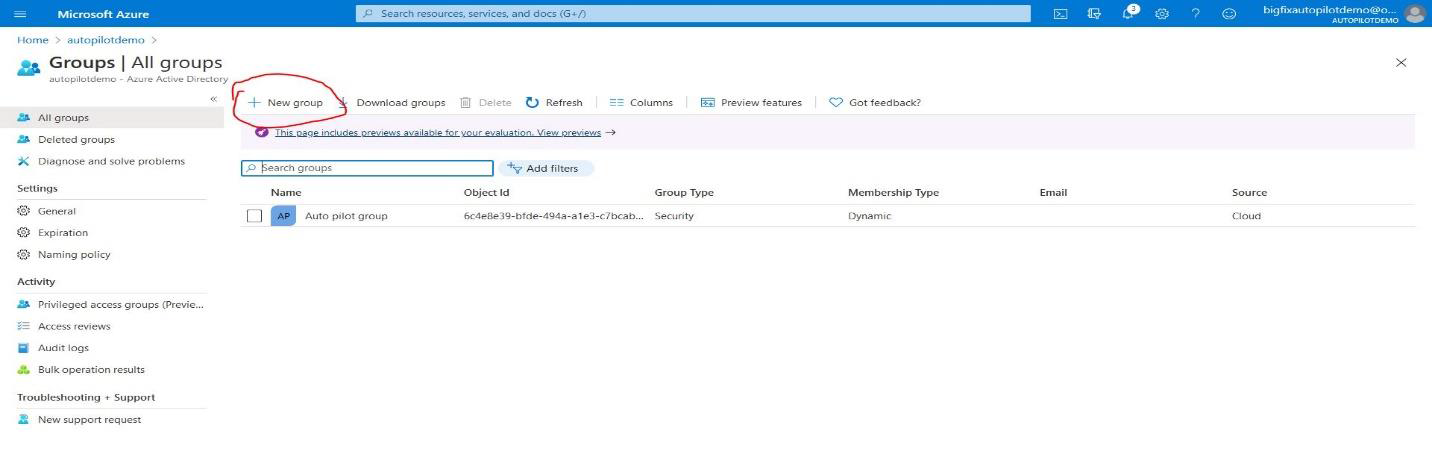Open the feedback smiley icon
The height and width of the screenshot is (456, 1432).
pos(1229,14)
